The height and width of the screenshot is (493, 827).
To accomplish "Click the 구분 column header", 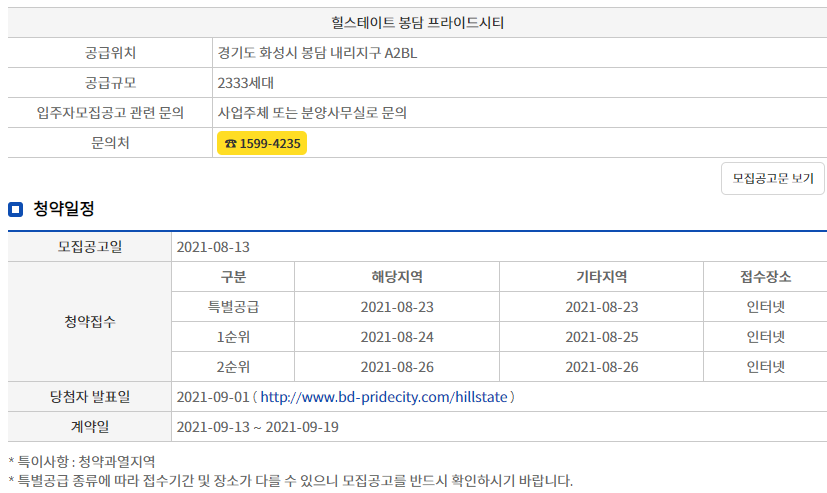I will coord(233,277).
